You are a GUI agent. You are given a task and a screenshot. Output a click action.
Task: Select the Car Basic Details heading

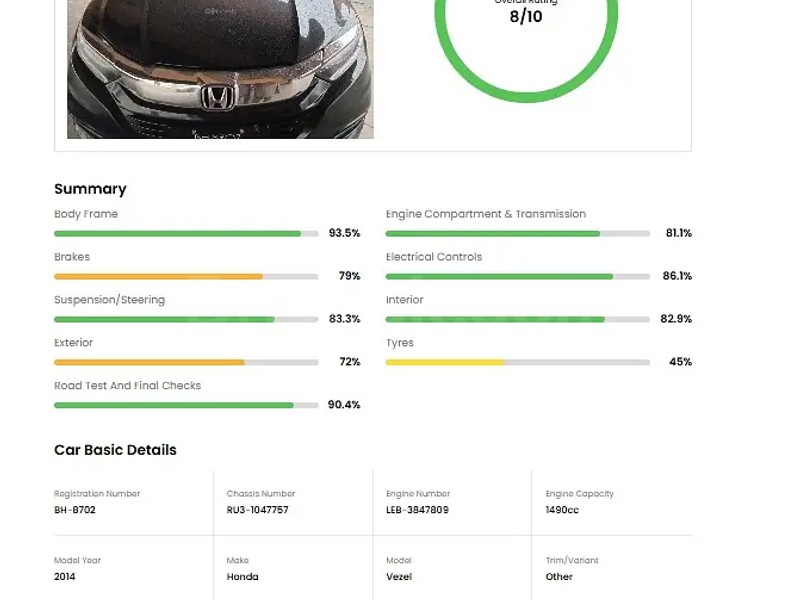pos(115,450)
